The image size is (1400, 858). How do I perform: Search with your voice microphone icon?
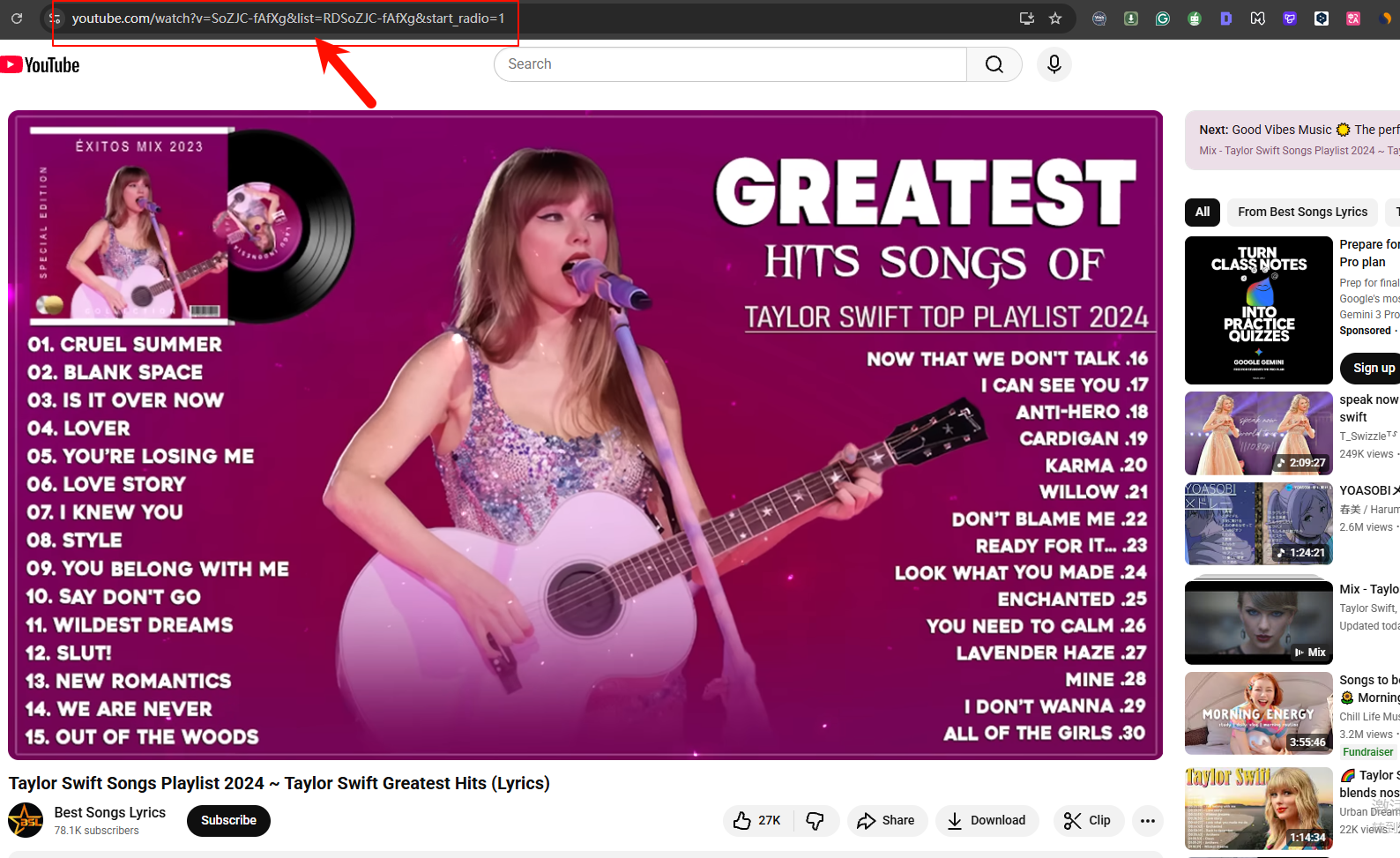point(1054,64)
